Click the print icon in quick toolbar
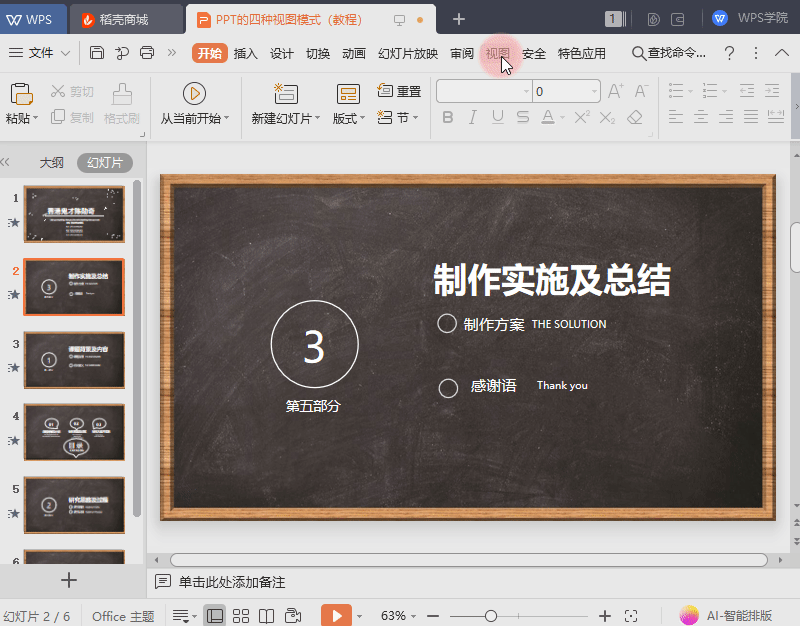Screen dimensions: 800x626 click(147, 53)
